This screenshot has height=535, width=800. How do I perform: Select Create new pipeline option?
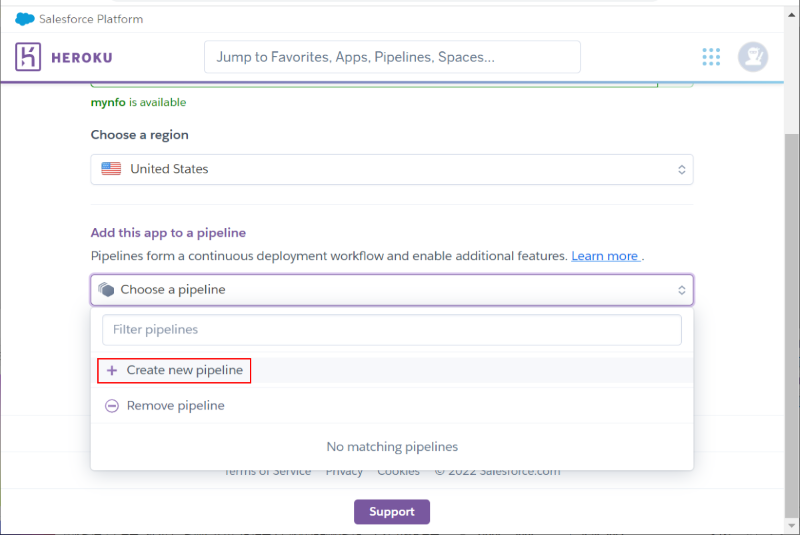click(392, 370)
